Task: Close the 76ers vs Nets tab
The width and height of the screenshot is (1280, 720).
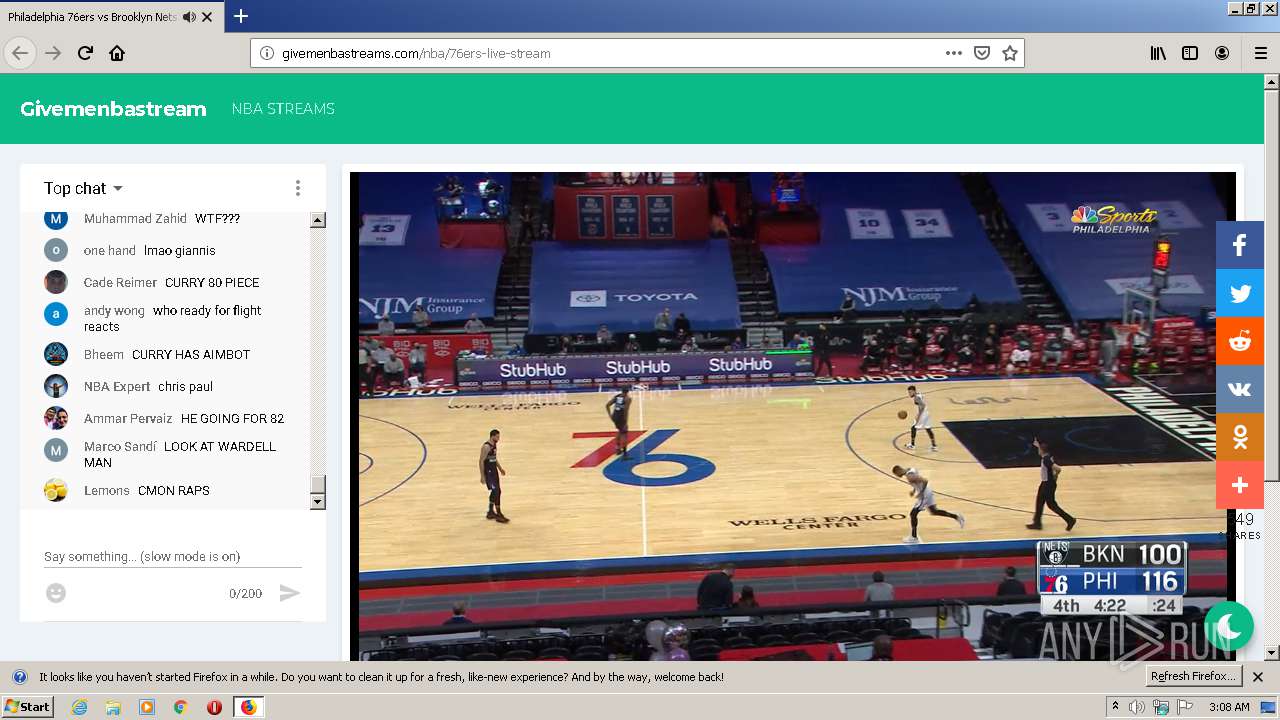Action: pos(207,17)
